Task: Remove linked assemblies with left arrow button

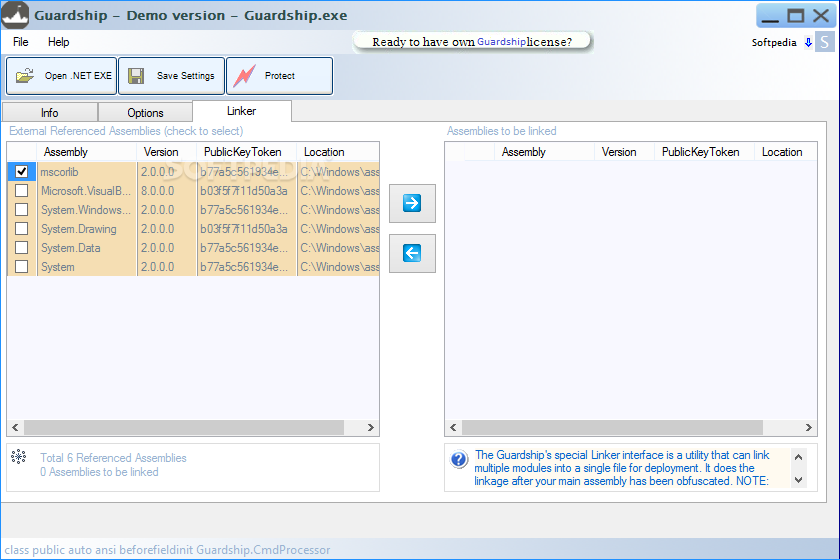Action: point(412,253)
